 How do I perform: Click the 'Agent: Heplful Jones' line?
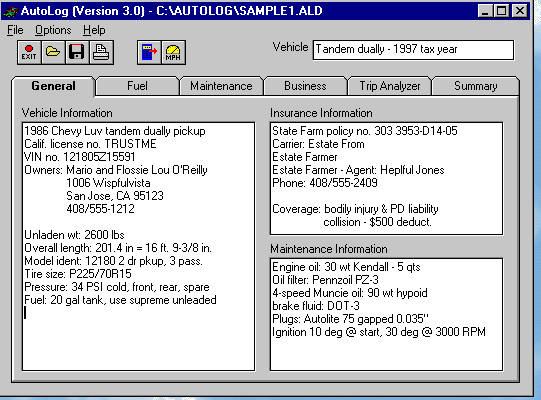pyautogui.click(x=358, y=170)
